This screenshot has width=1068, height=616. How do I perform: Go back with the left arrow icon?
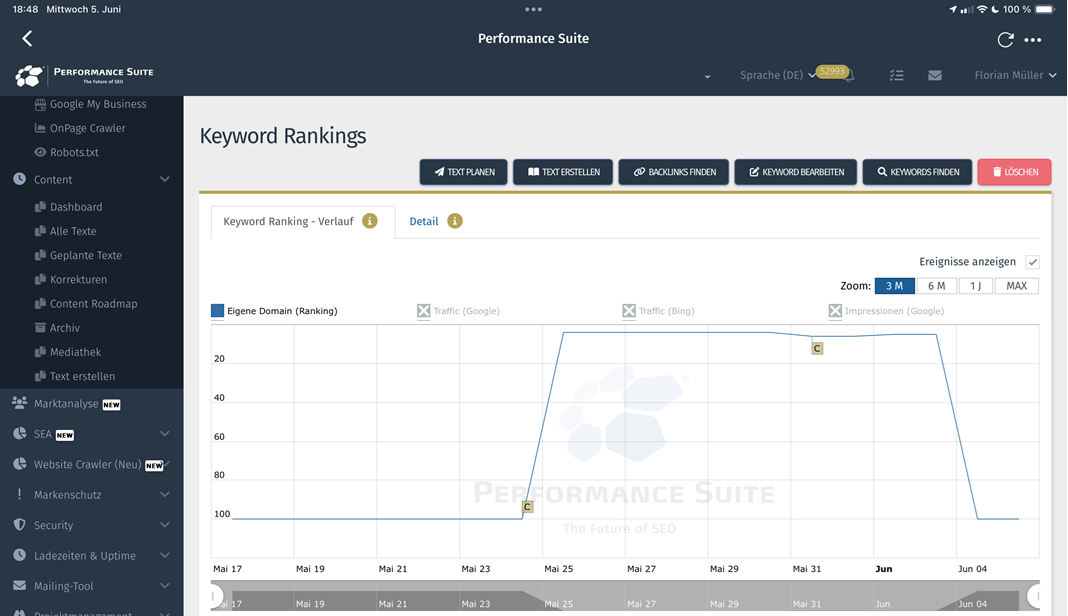coord(27,38)
